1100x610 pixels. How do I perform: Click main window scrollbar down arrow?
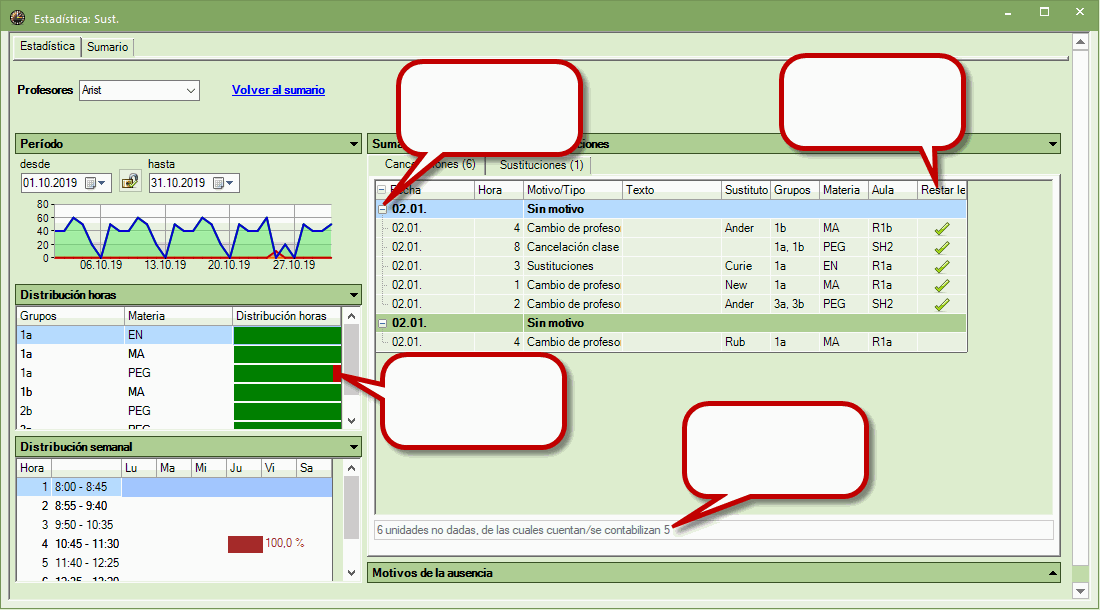1080,591
